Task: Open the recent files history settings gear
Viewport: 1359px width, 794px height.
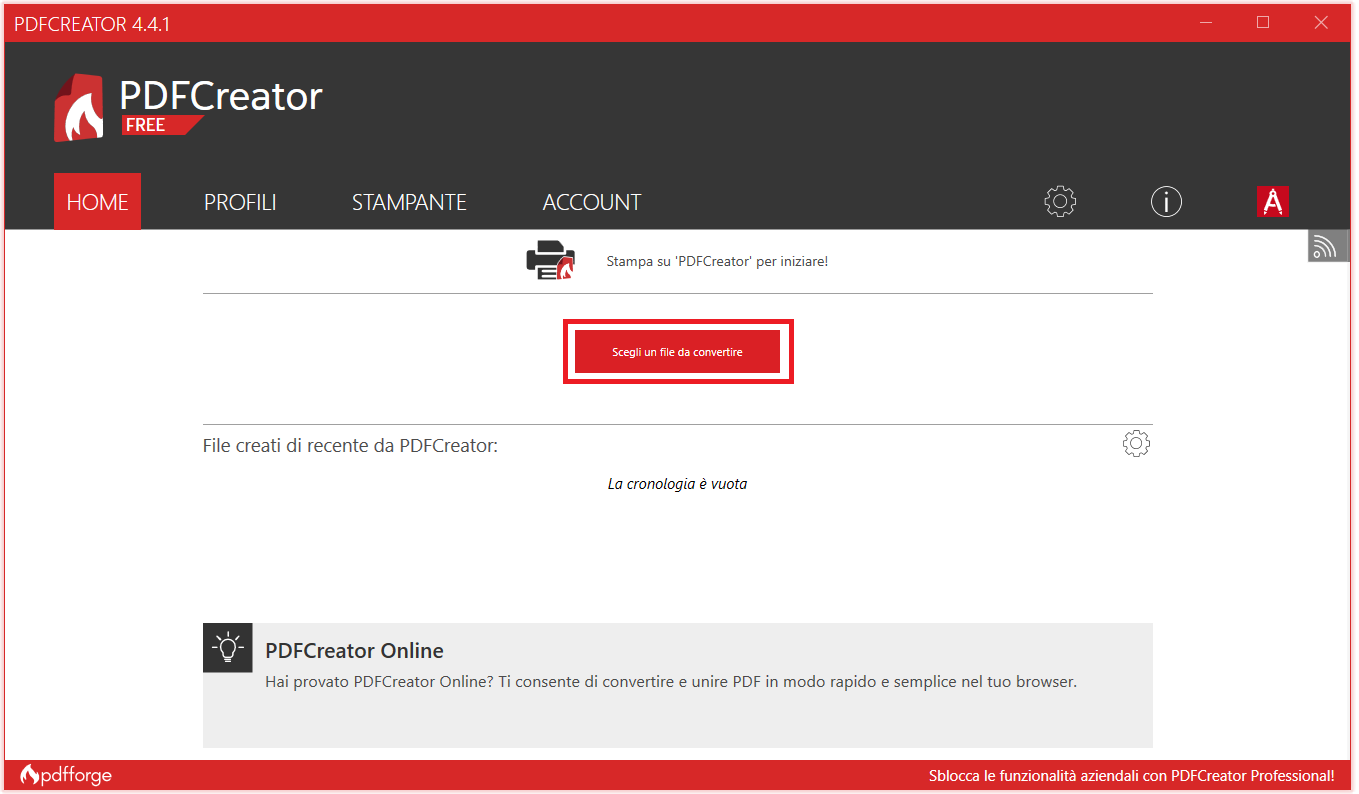Action: pyautogui.click(x=1136, y=443)
